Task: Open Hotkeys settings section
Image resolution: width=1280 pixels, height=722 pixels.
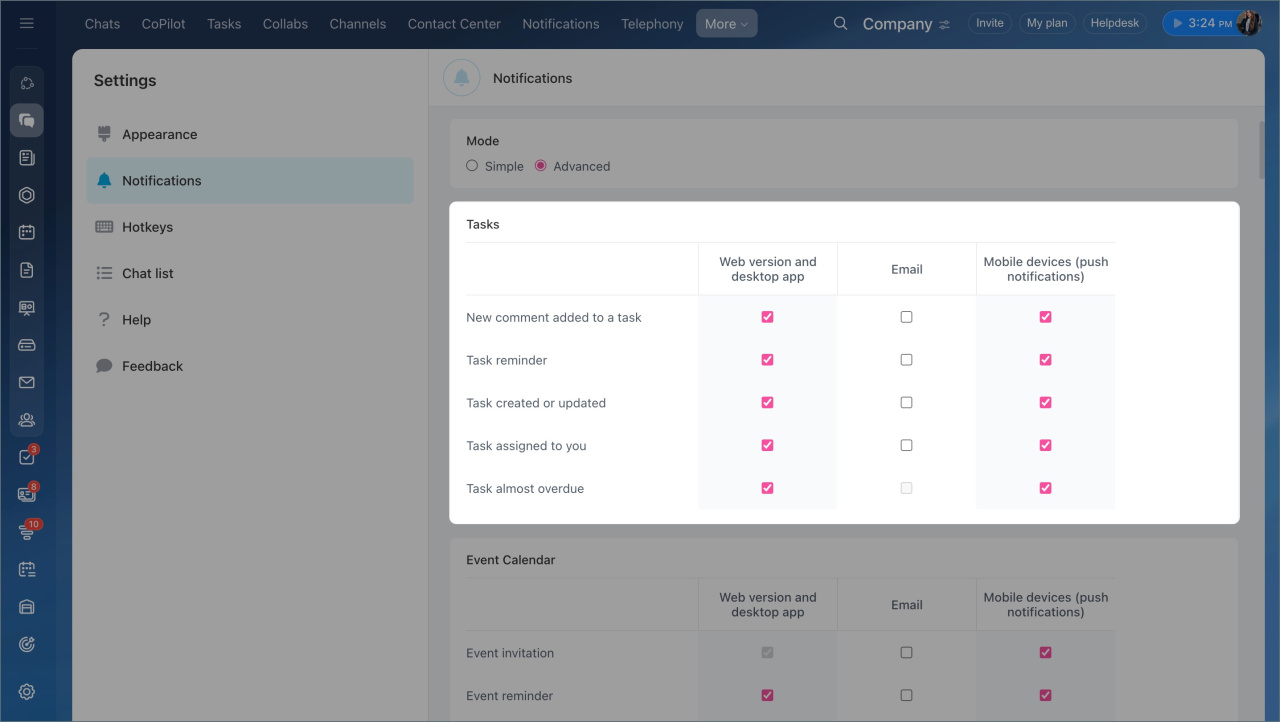Action: tap(147, 227)
